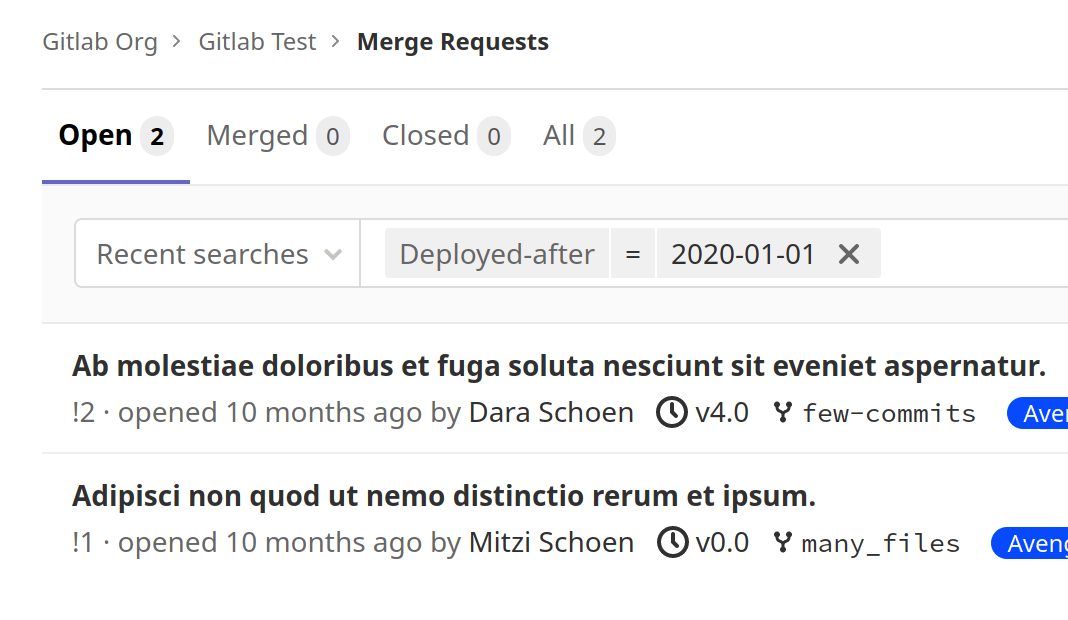Click the milestone clock icon beside v0.0
The width and height of the screenshot is (1068, 620).
pyautogui.click(x=671, y=542)
